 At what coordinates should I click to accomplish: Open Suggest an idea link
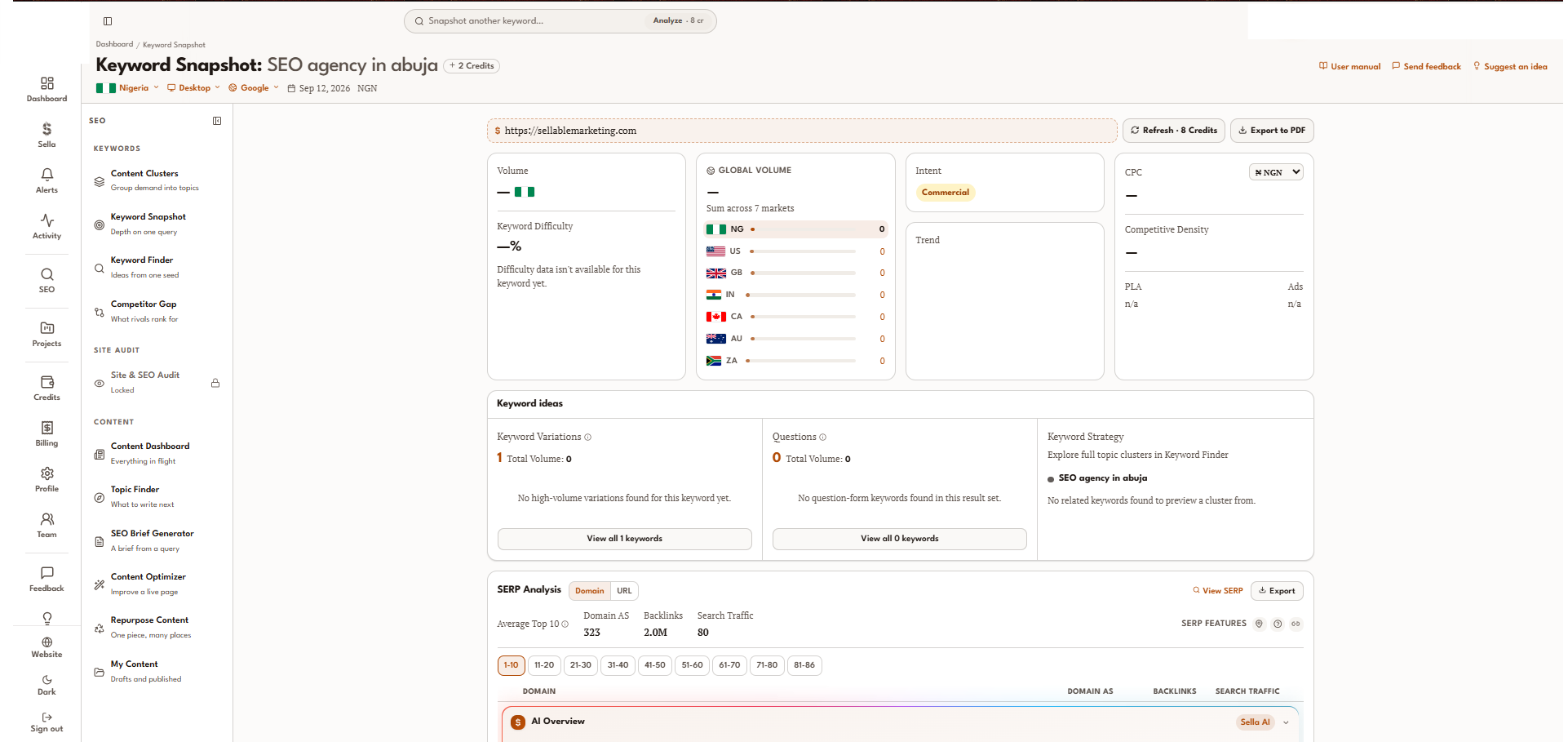tap(1510, 67)
